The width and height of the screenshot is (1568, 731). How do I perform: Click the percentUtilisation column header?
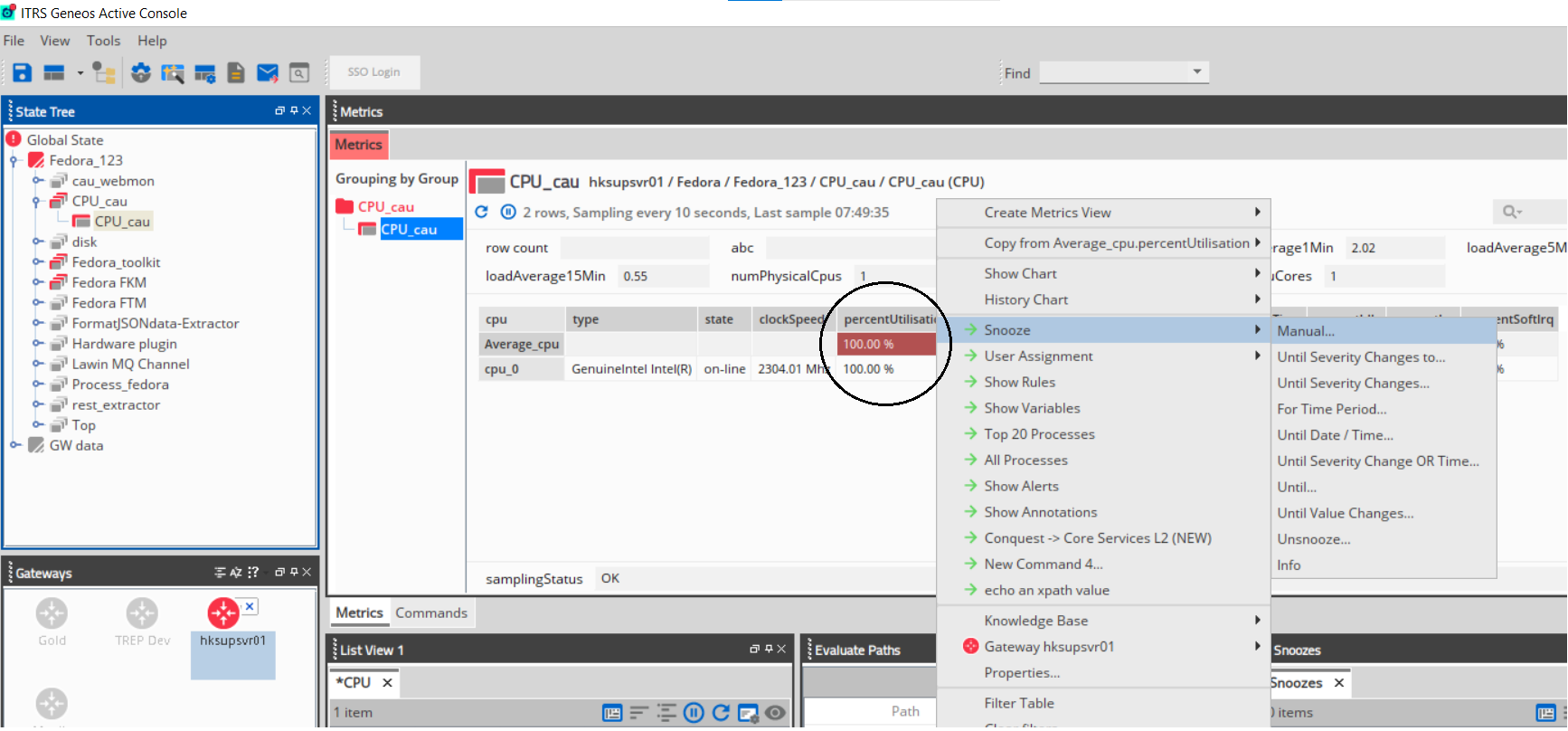coord(886,319)
